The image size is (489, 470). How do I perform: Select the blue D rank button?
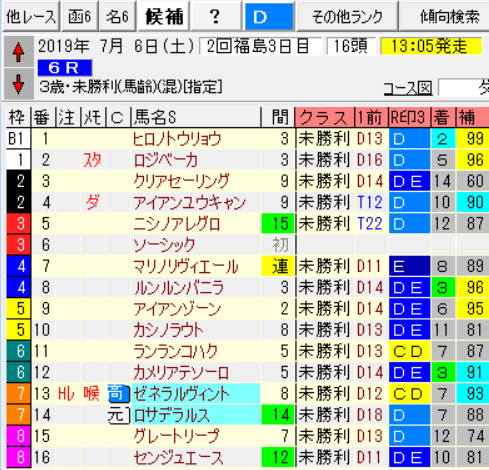[269, 16]
